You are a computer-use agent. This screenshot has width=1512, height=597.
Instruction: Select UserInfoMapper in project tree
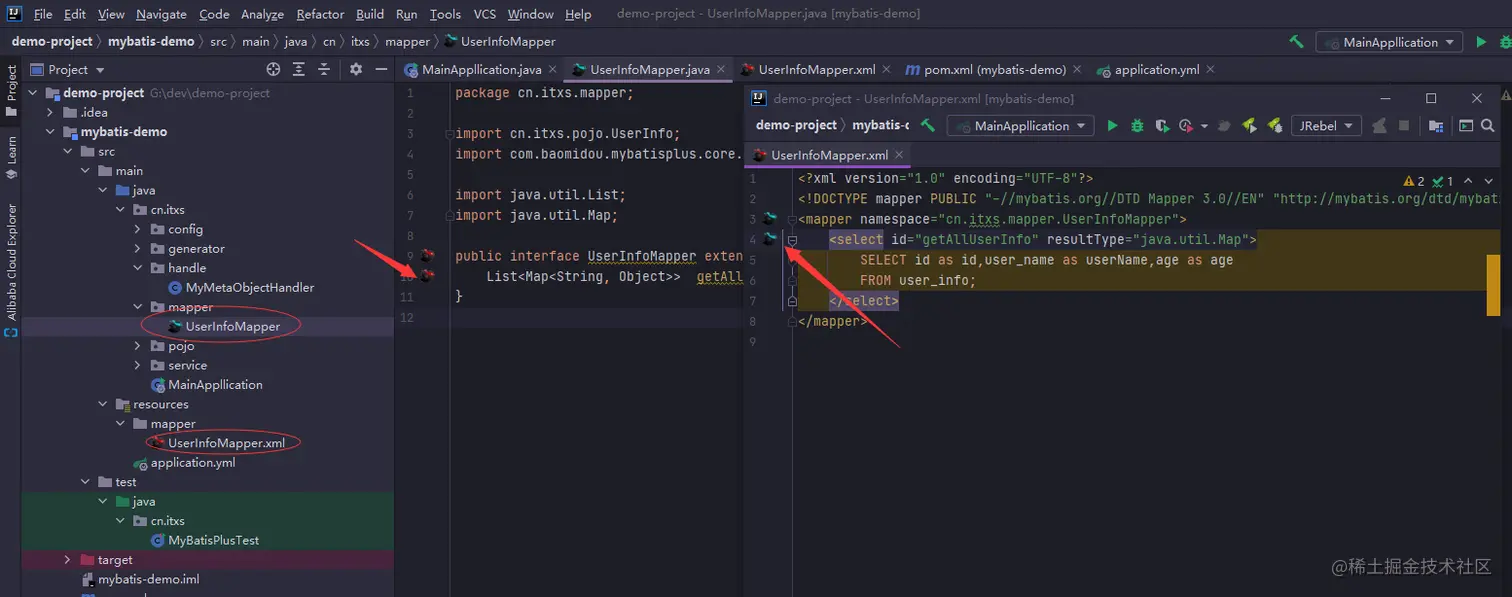[232, 326]
